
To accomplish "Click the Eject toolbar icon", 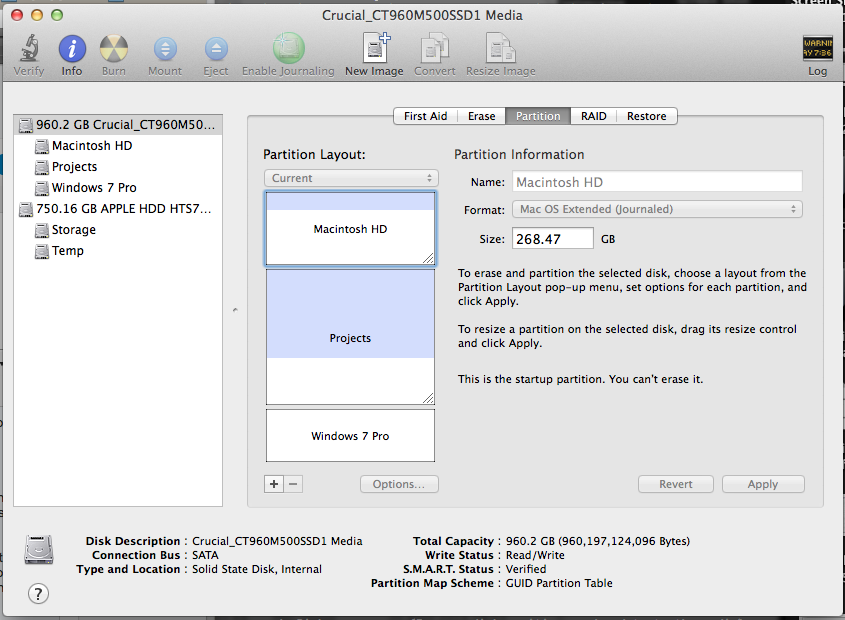I will pyautogui.click(x=214, y=48).
